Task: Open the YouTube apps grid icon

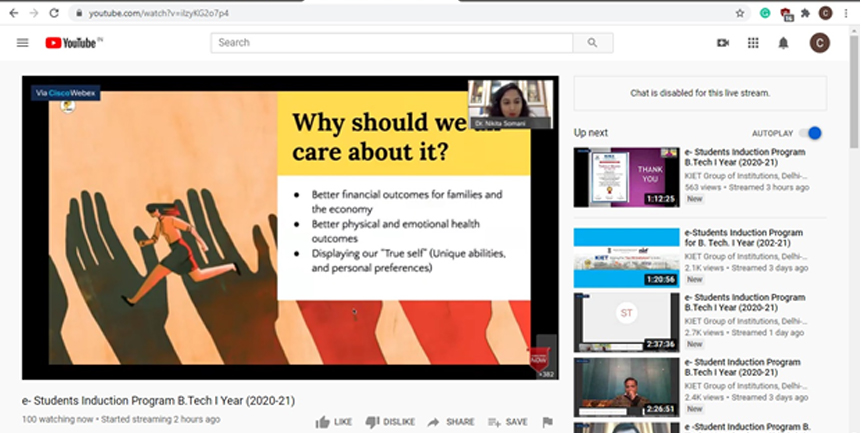Action: point(753,43)
